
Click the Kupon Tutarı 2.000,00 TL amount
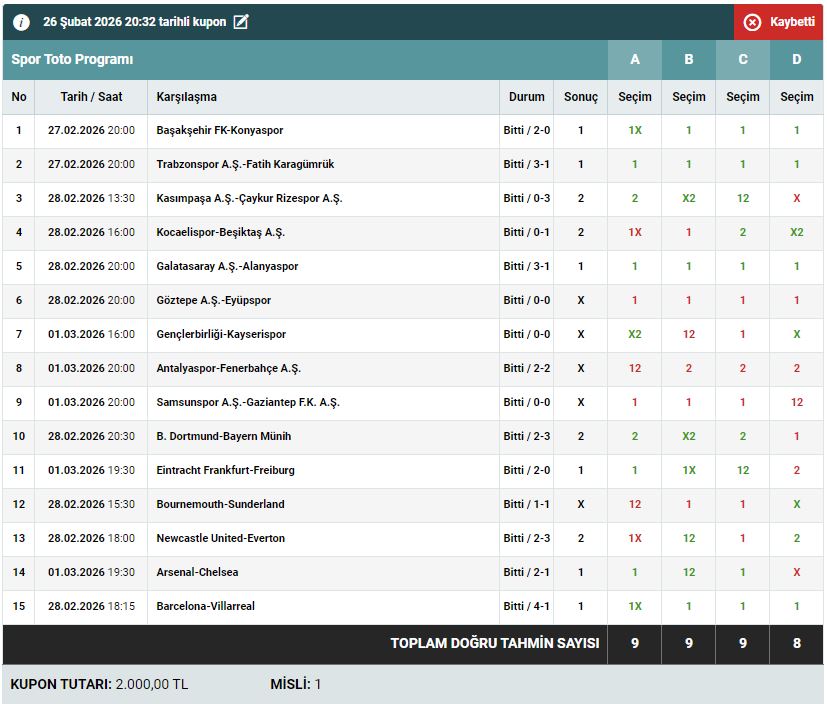tap(152, 685)
